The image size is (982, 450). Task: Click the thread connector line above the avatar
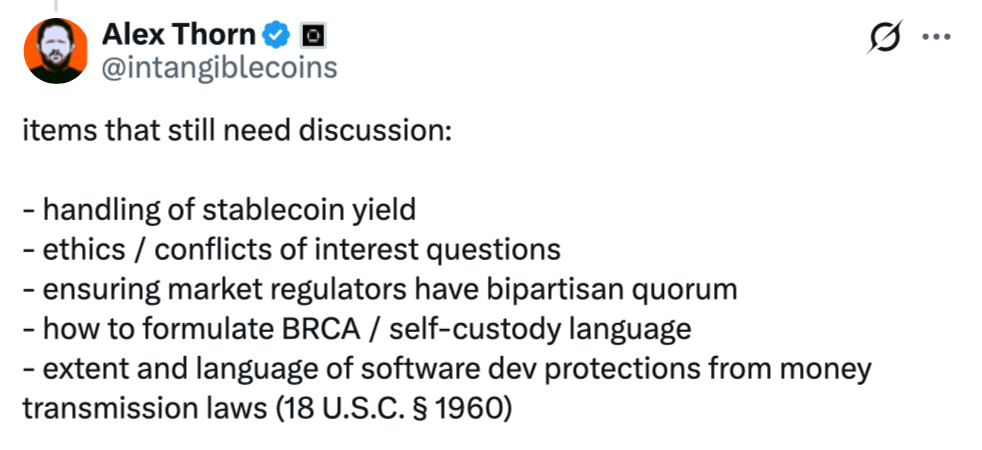pos(58,5)
